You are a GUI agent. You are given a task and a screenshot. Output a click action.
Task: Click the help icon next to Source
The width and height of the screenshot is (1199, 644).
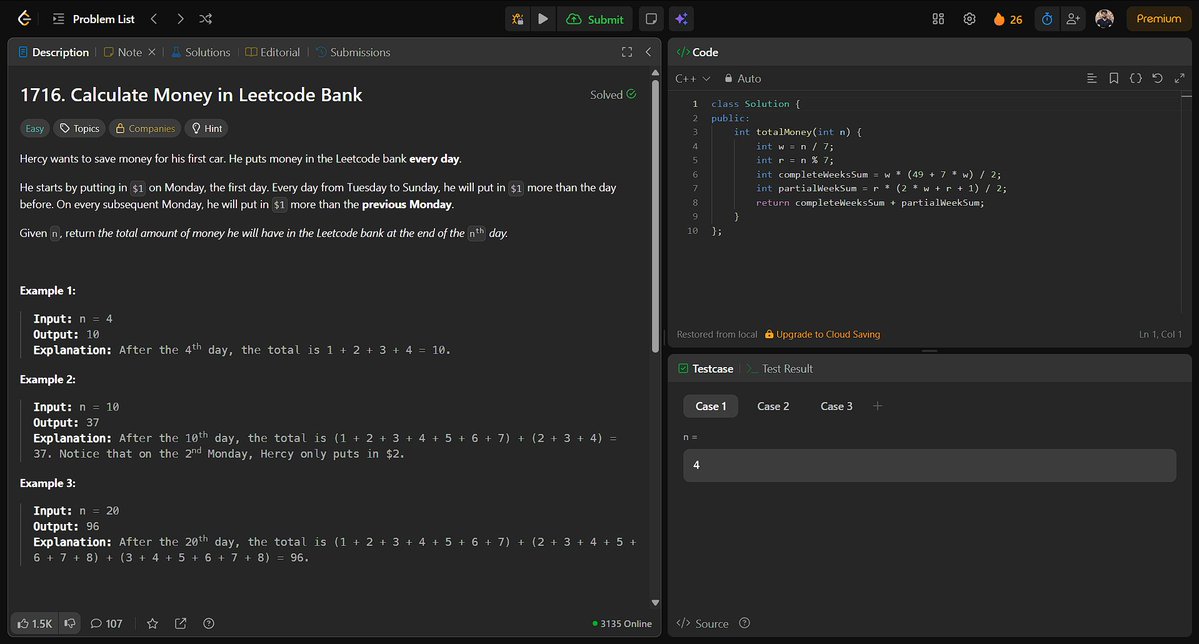click(744, 623)
